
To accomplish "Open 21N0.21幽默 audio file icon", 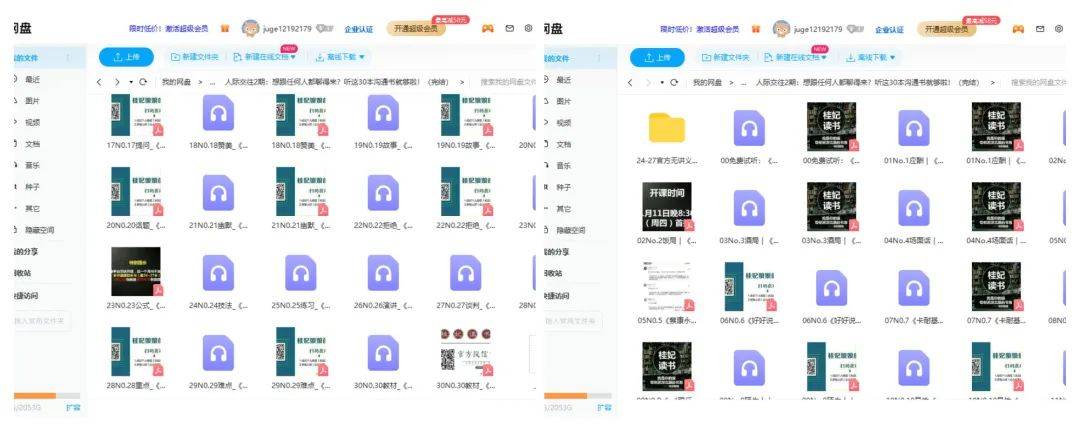I will (x=218, y=192).
